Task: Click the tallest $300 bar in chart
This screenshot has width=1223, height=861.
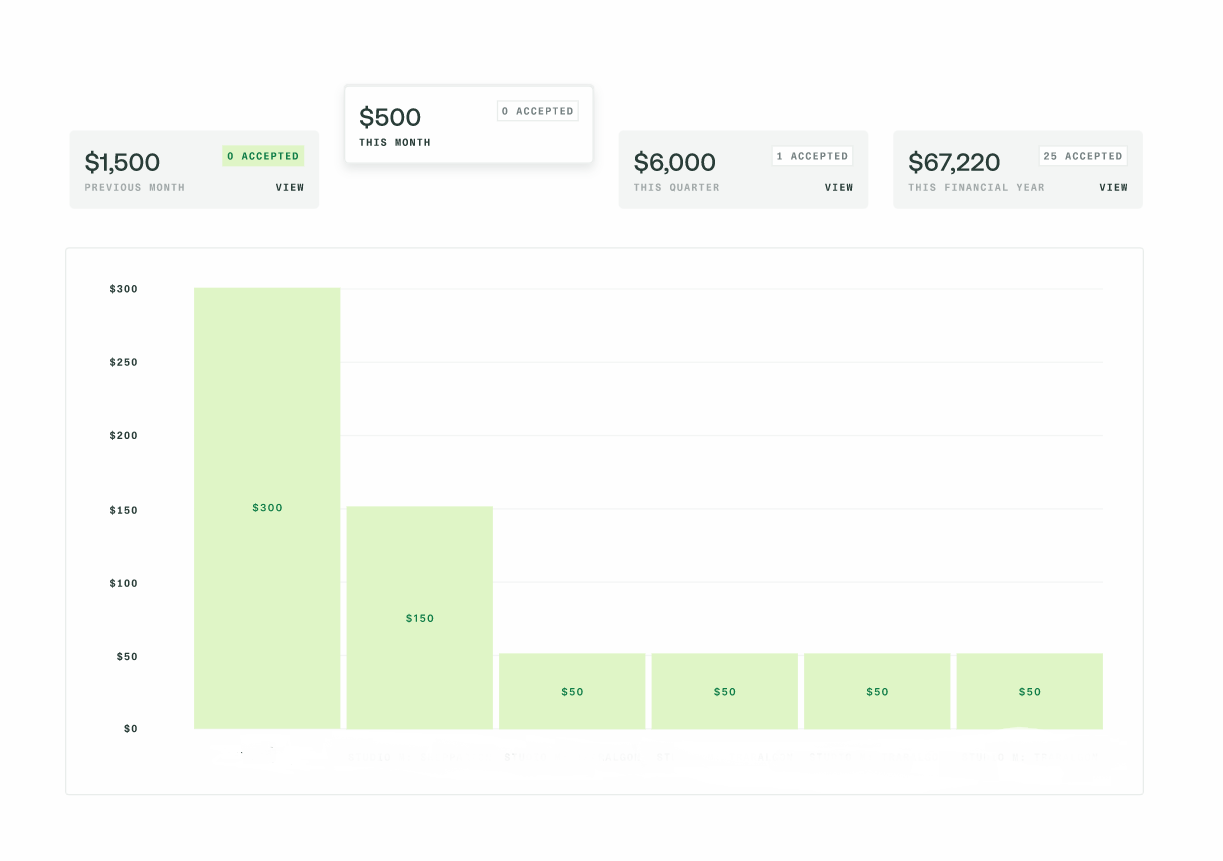Action: (267, 508)
